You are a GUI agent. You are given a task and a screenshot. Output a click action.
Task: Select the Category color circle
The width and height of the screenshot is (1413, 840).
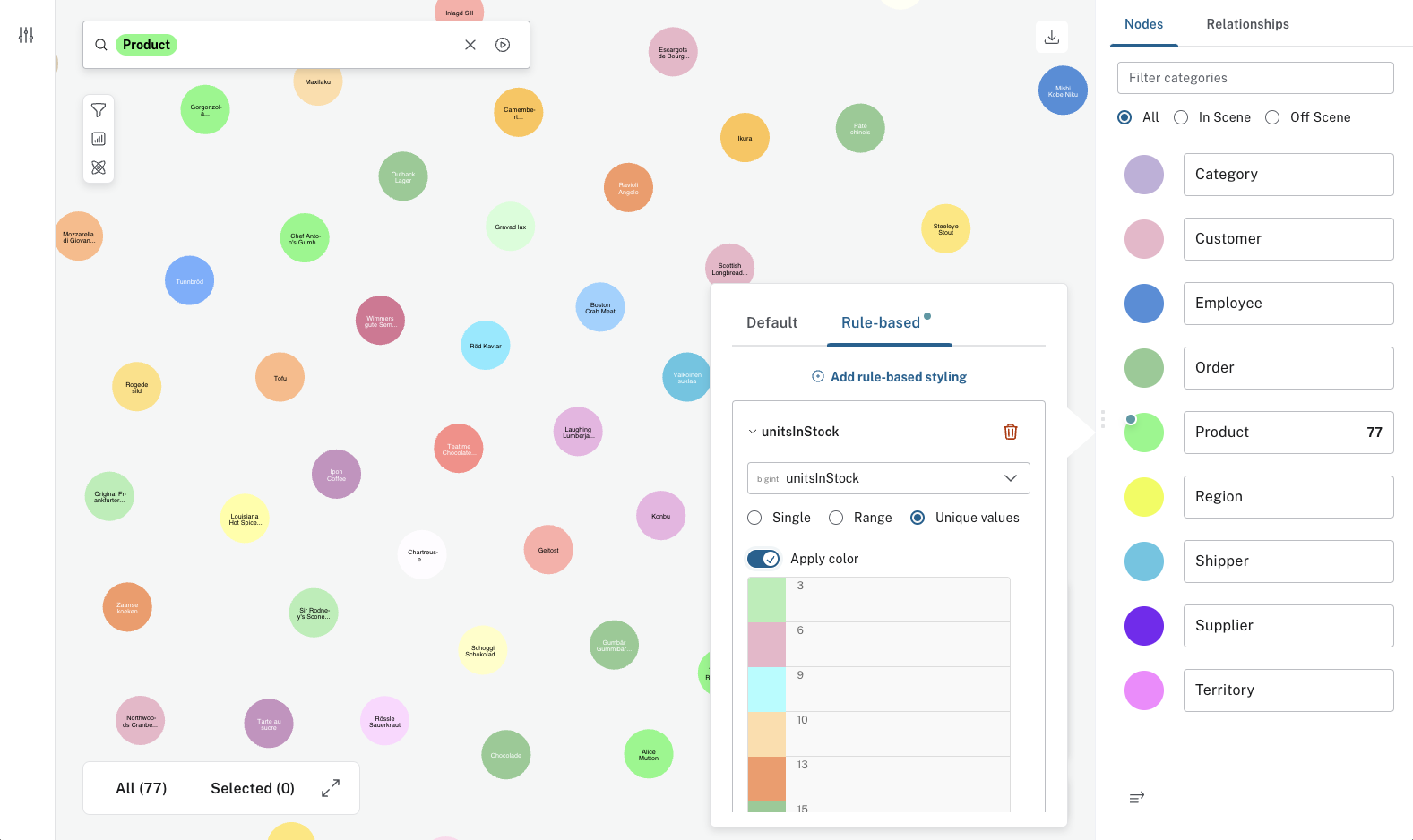(x=1144, y=175)
